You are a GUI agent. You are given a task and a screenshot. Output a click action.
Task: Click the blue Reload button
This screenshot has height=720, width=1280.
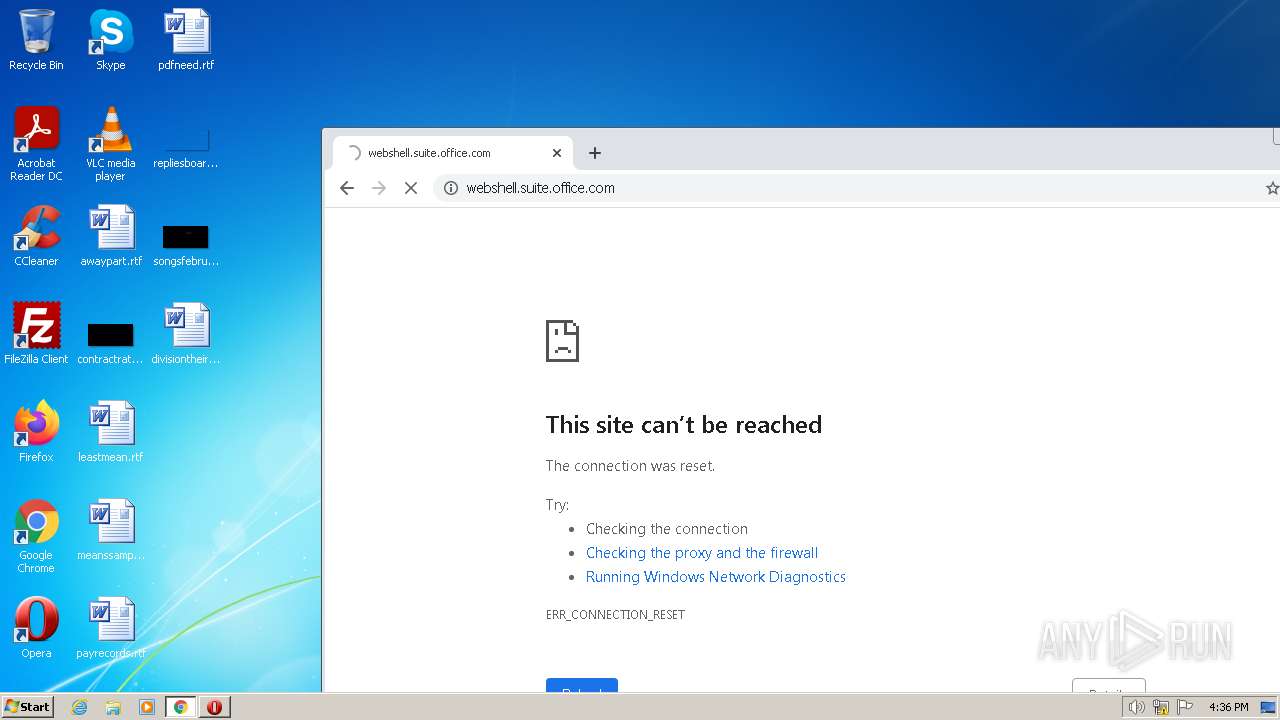coord(582,686)
